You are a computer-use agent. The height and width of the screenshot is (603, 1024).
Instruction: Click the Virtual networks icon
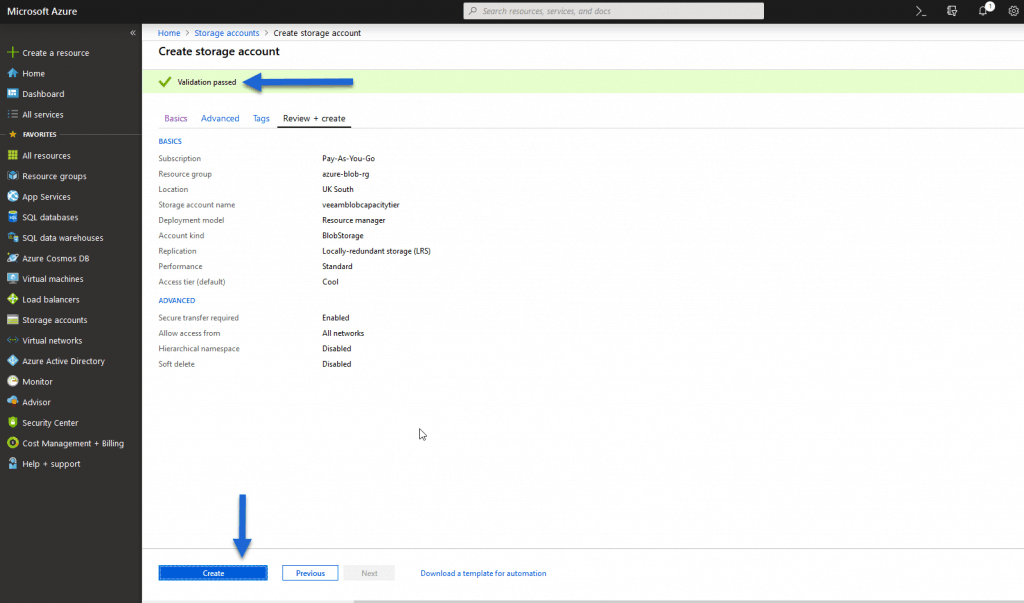coord(12,340)
